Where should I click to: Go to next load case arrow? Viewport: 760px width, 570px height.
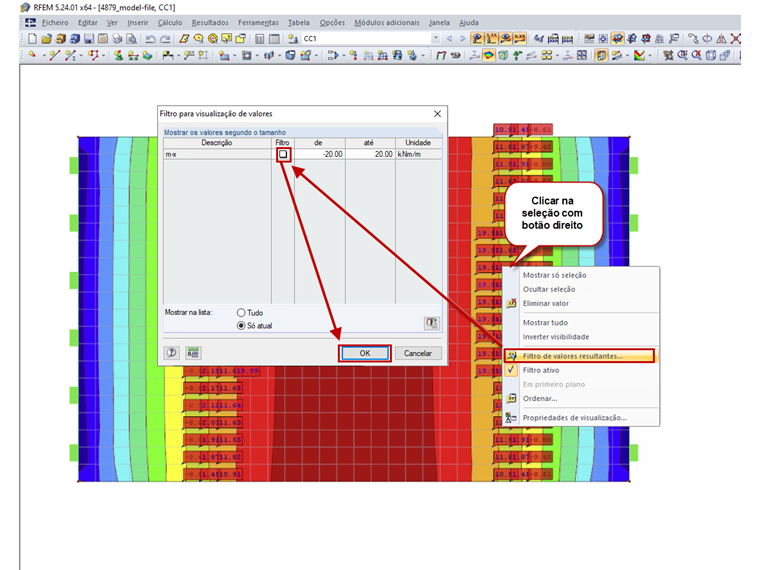[463, 39]
